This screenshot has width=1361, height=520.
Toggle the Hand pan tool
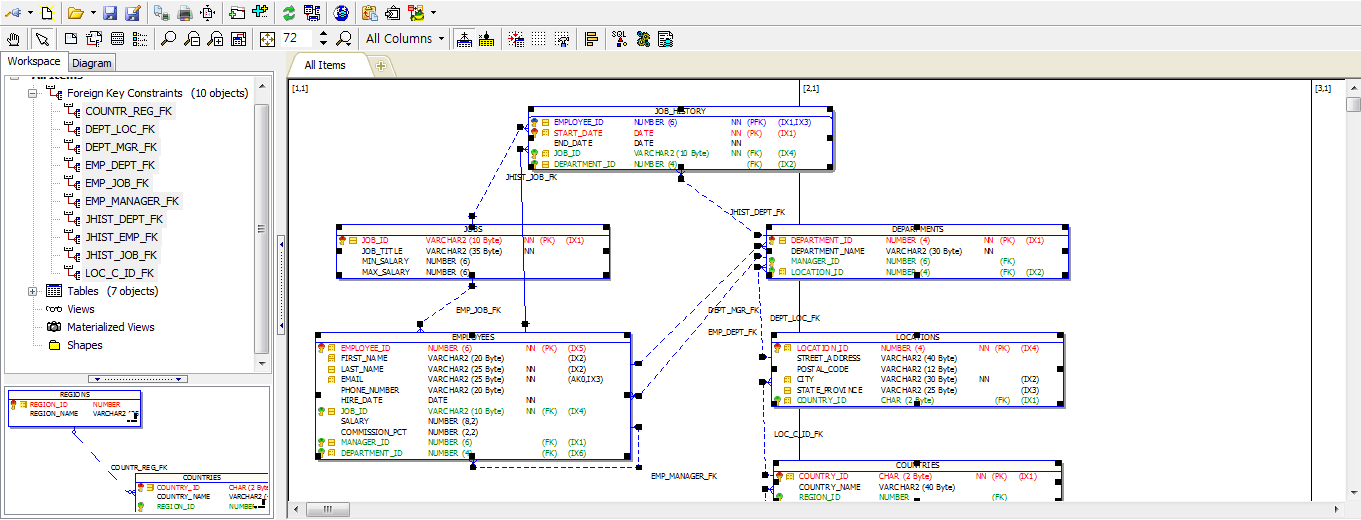[14, 39]
